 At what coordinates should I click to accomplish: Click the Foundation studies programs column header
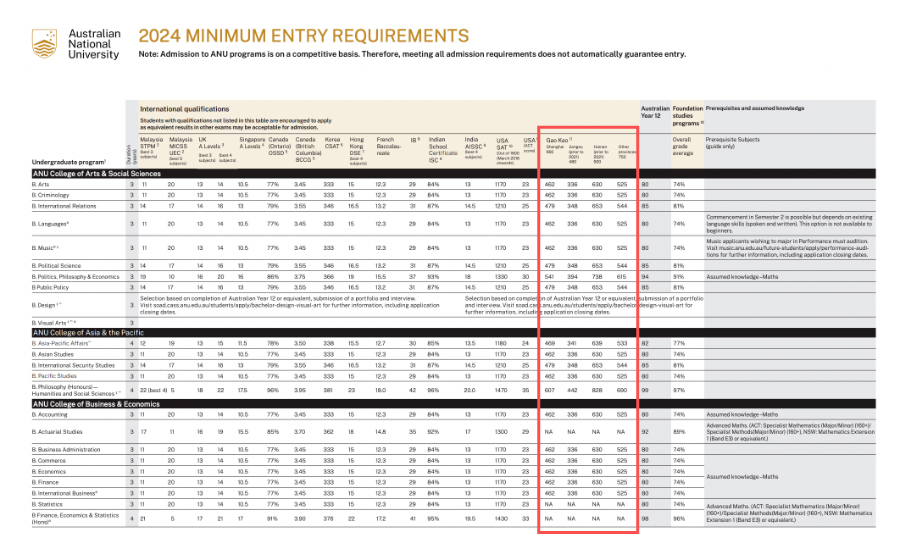pos(688,115)
